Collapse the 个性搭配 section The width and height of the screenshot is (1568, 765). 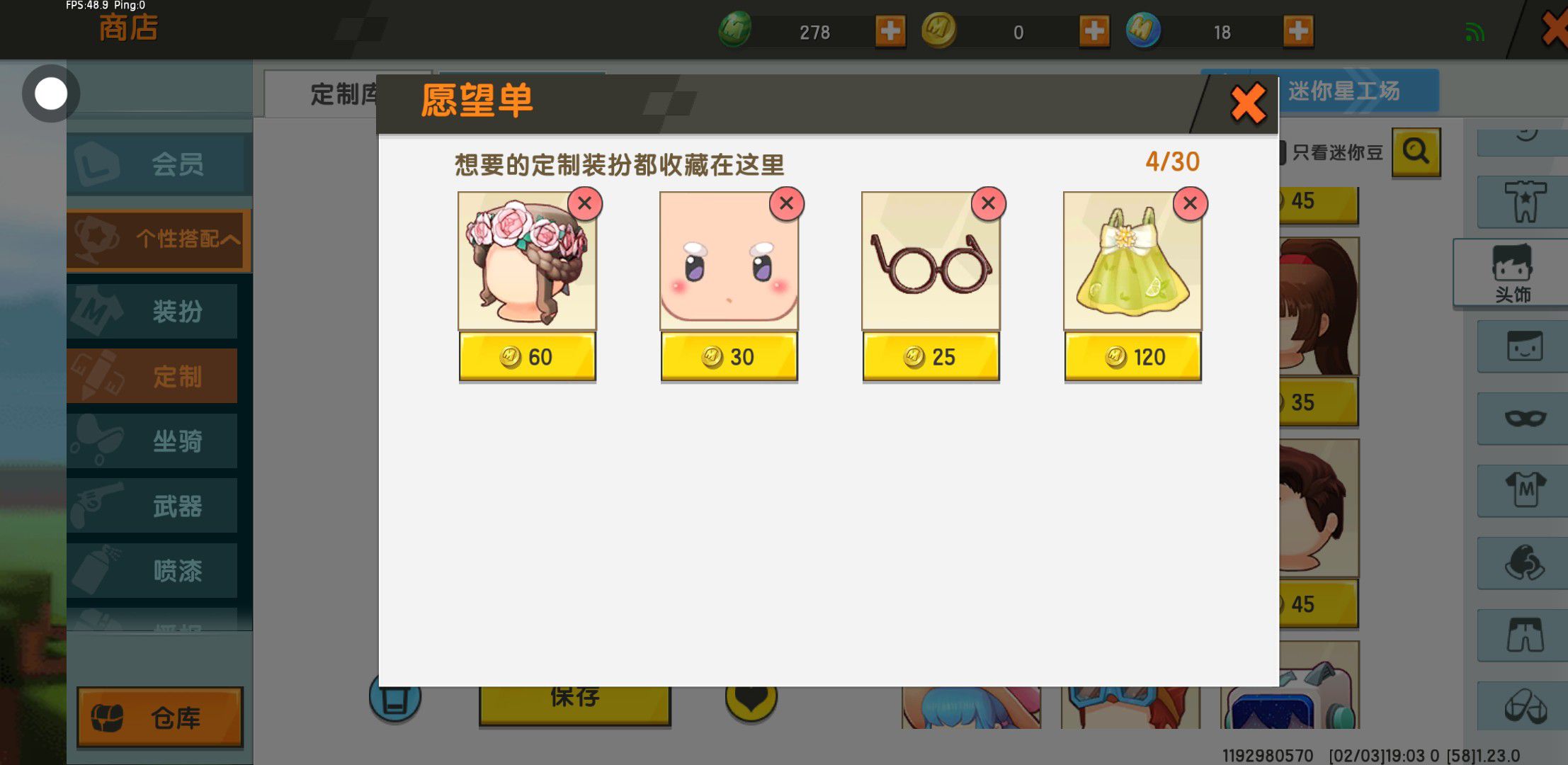point(159,239)
